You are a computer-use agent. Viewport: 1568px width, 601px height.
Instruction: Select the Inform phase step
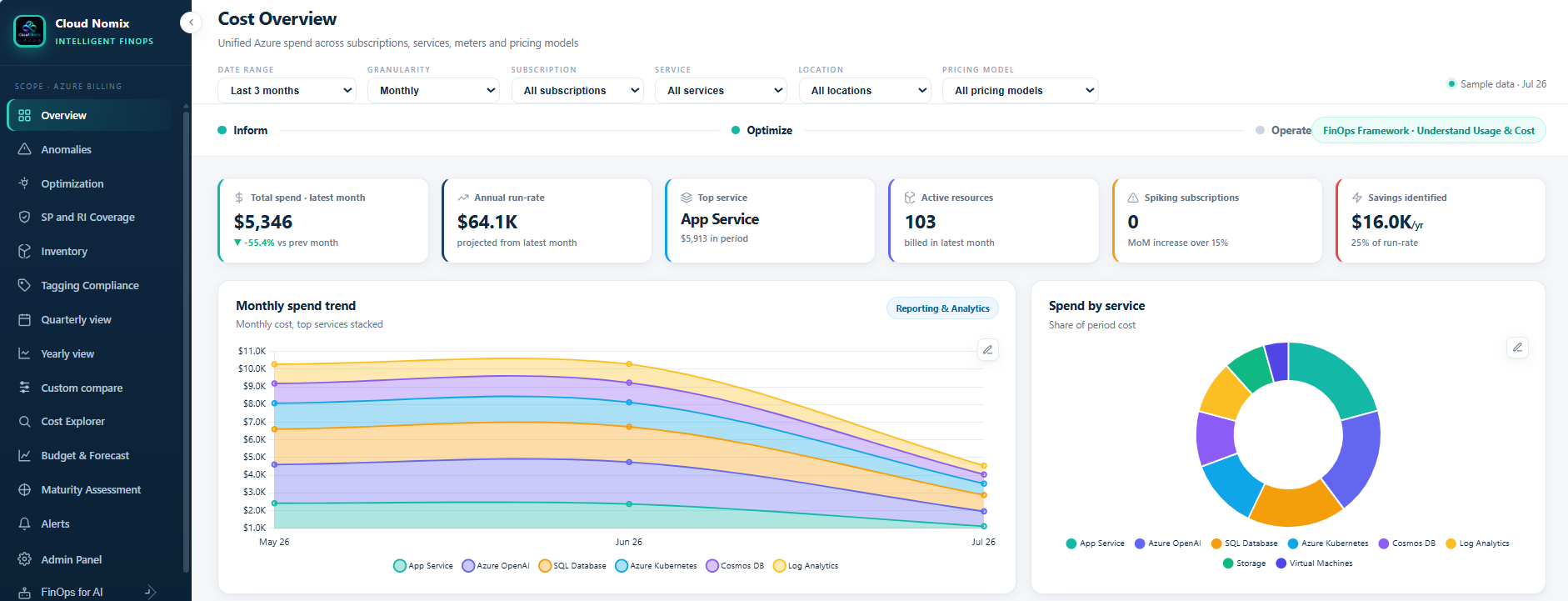pos(242,130)
